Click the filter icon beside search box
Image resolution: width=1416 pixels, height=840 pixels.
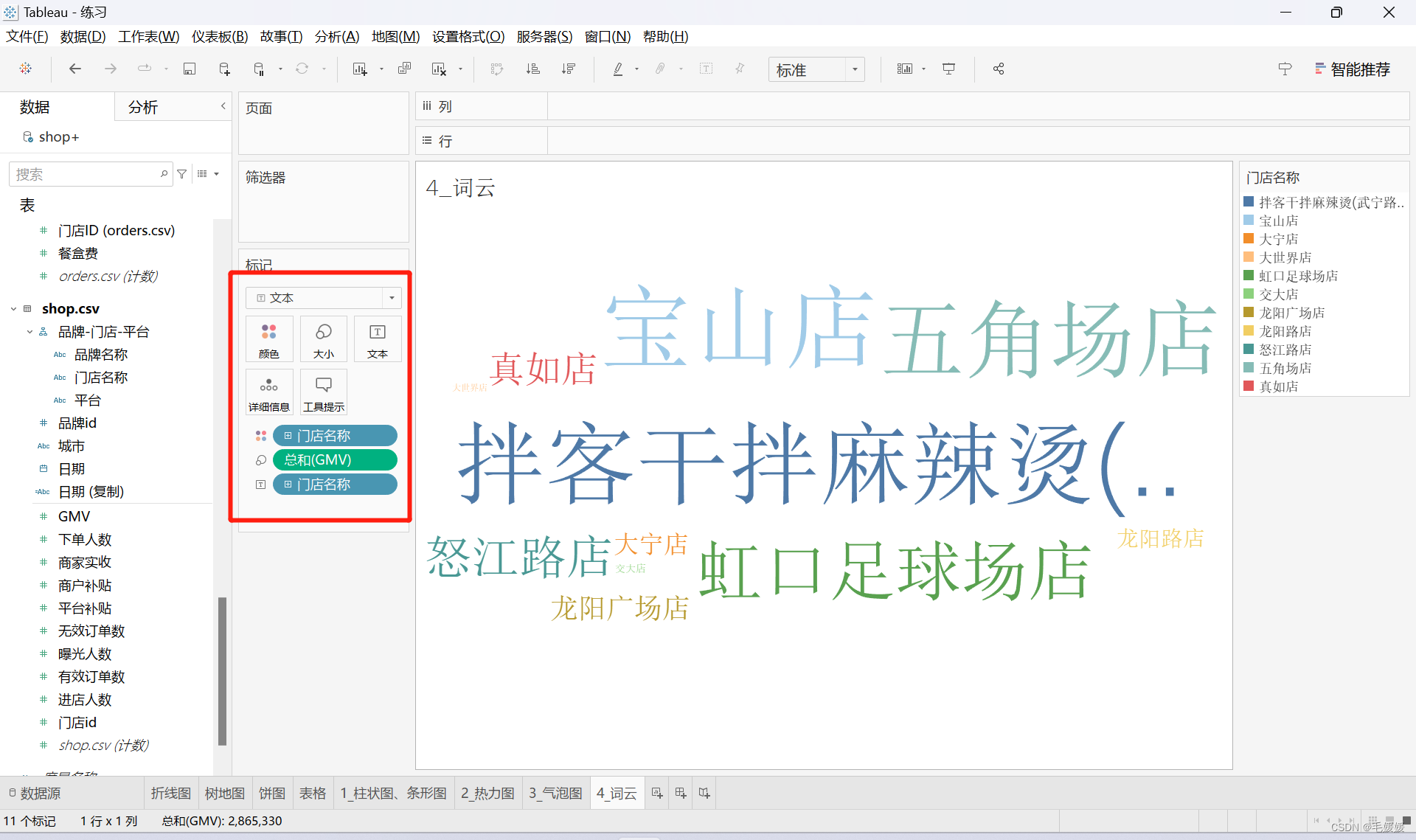(x=181, y=174)
